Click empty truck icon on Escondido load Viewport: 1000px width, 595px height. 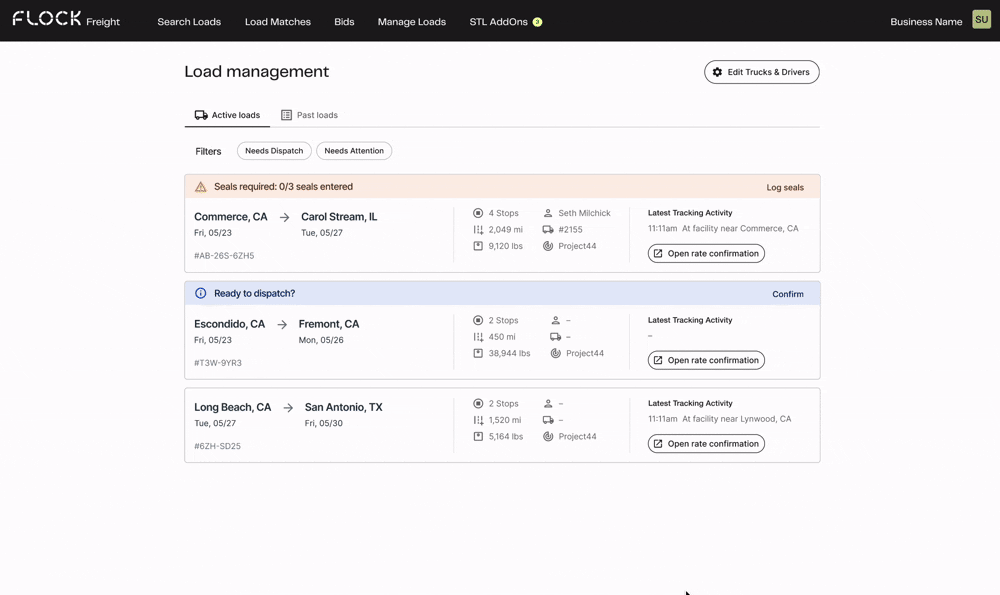pyautogui.click(x=555, y=337)
